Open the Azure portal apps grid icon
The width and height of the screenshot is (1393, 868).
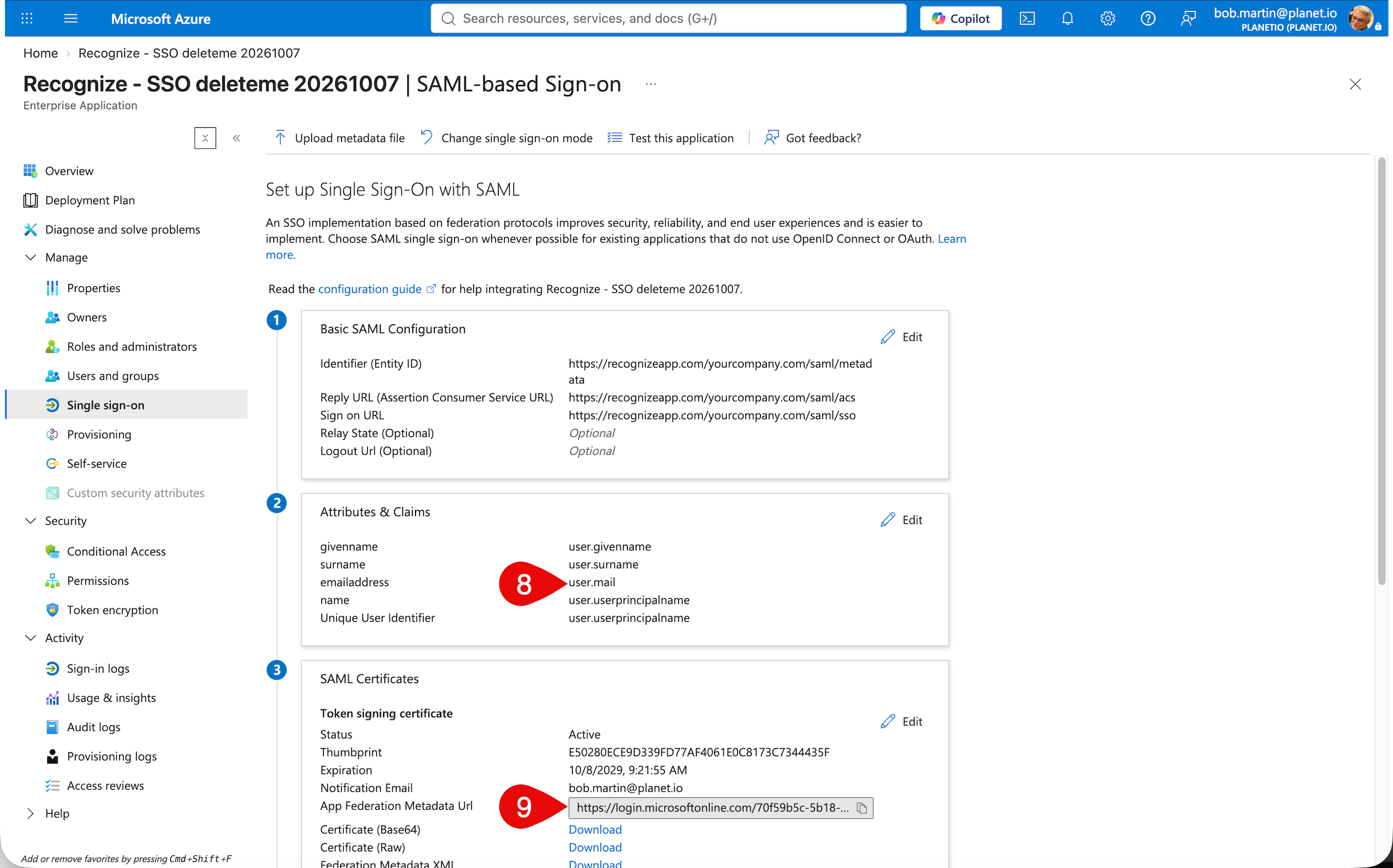tap(27, 18)
